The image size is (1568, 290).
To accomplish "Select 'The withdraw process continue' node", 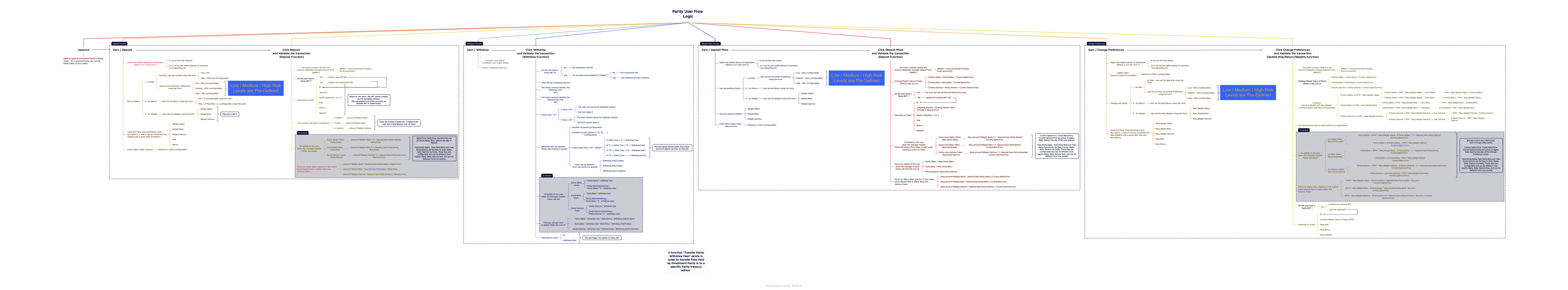I will (635, 78).
